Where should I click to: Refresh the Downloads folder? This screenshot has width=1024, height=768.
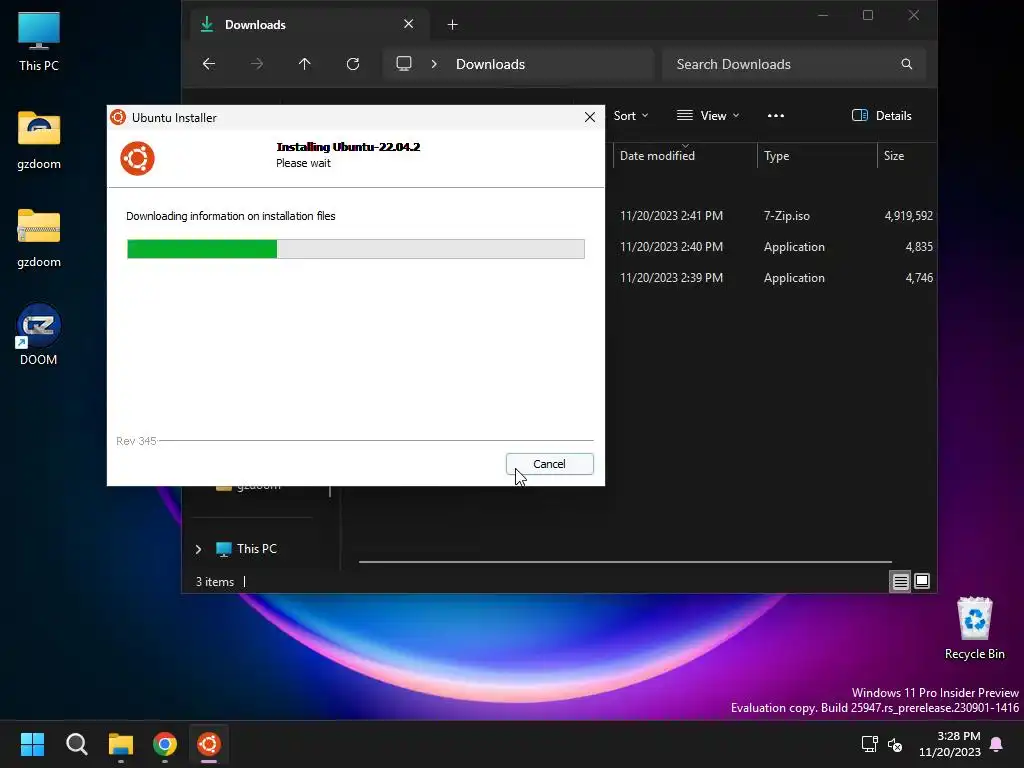pyautogui.click(x=353, y=64)
